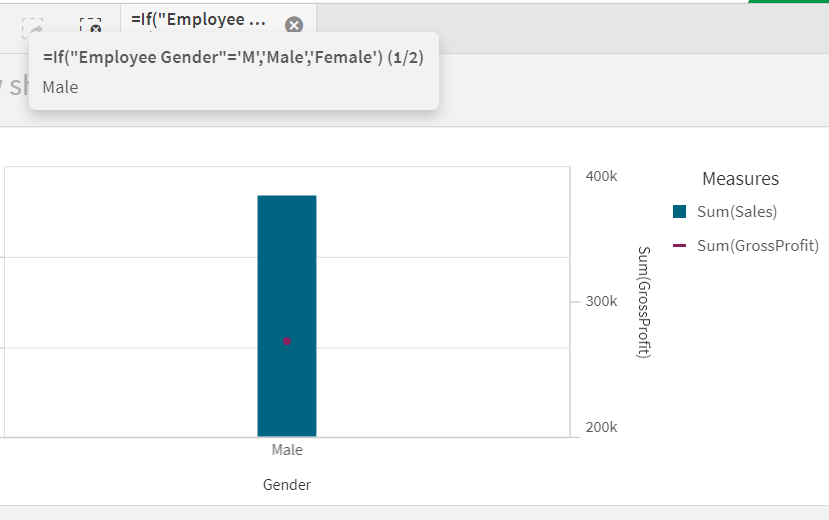This screenshot has width=829, height=520.
Task: Click the Measures legend title
Action: click(x=740, y=179)
